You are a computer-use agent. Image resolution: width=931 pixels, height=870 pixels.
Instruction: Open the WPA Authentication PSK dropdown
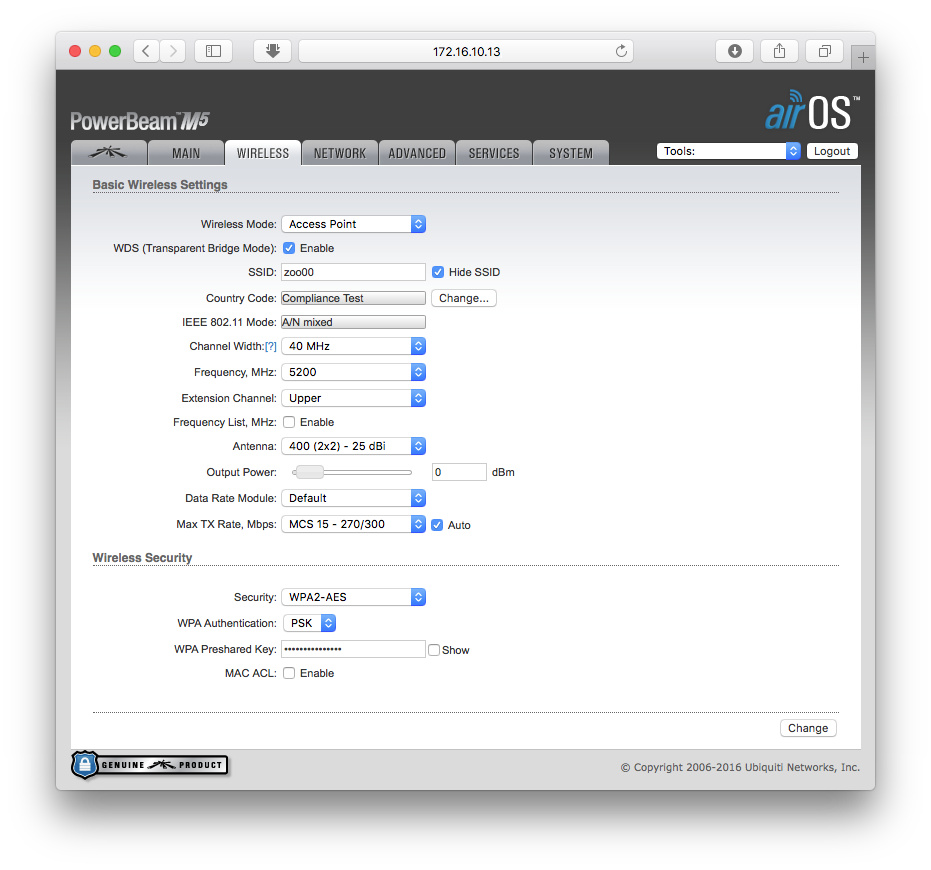(x=309, y=623)
